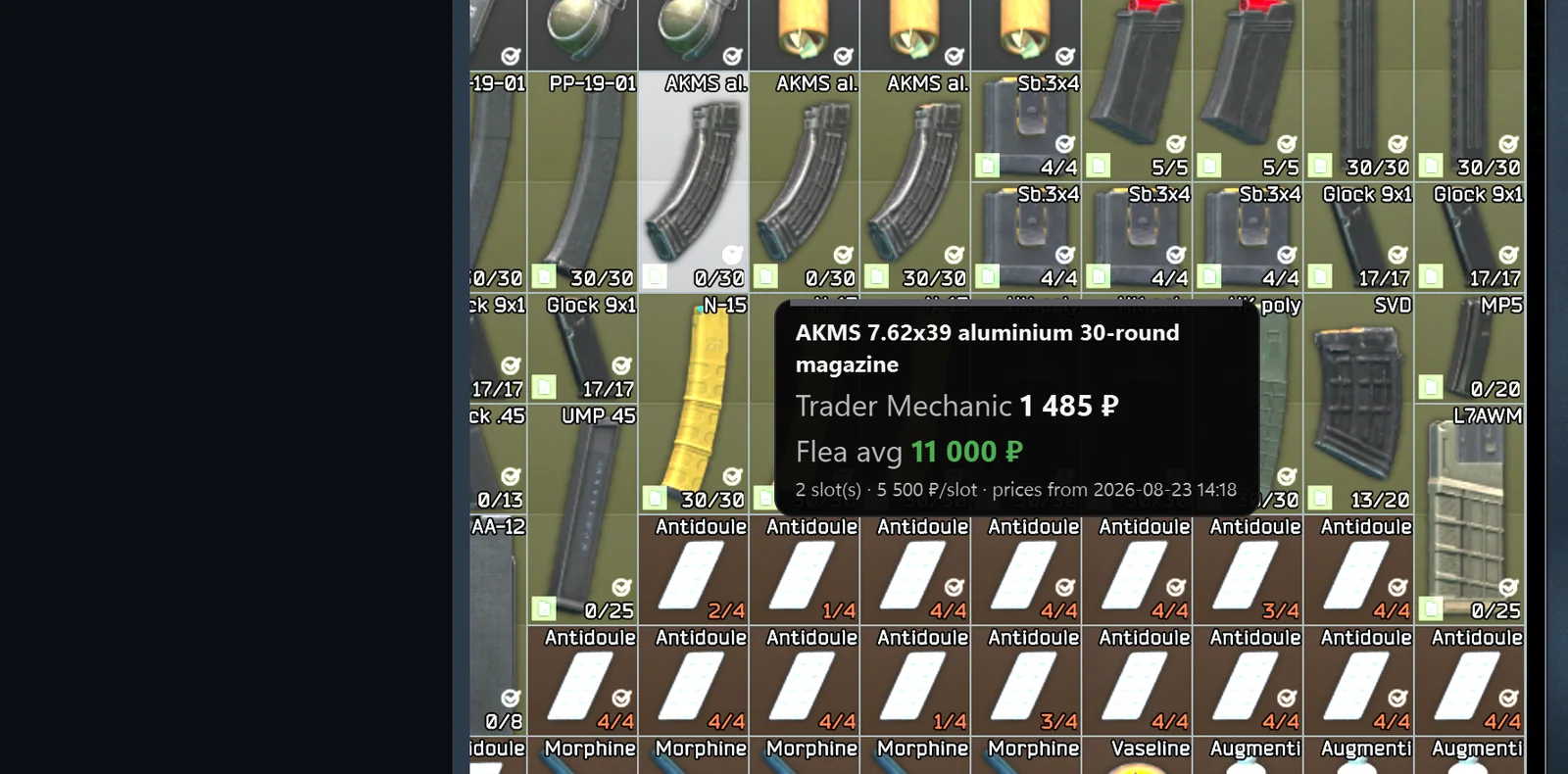Screen dimensions: 1568x774
Task: Select the highlighted AKMS al. 0/30 magazine
Action: (694, 182)
